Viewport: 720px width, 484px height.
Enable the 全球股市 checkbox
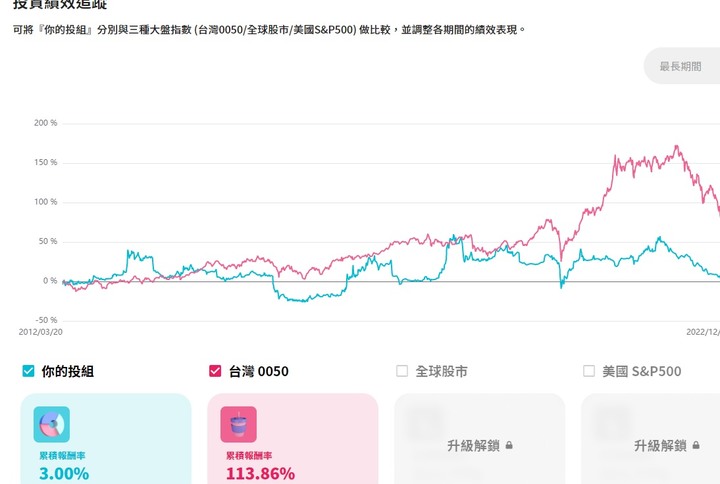coord(402,371)
